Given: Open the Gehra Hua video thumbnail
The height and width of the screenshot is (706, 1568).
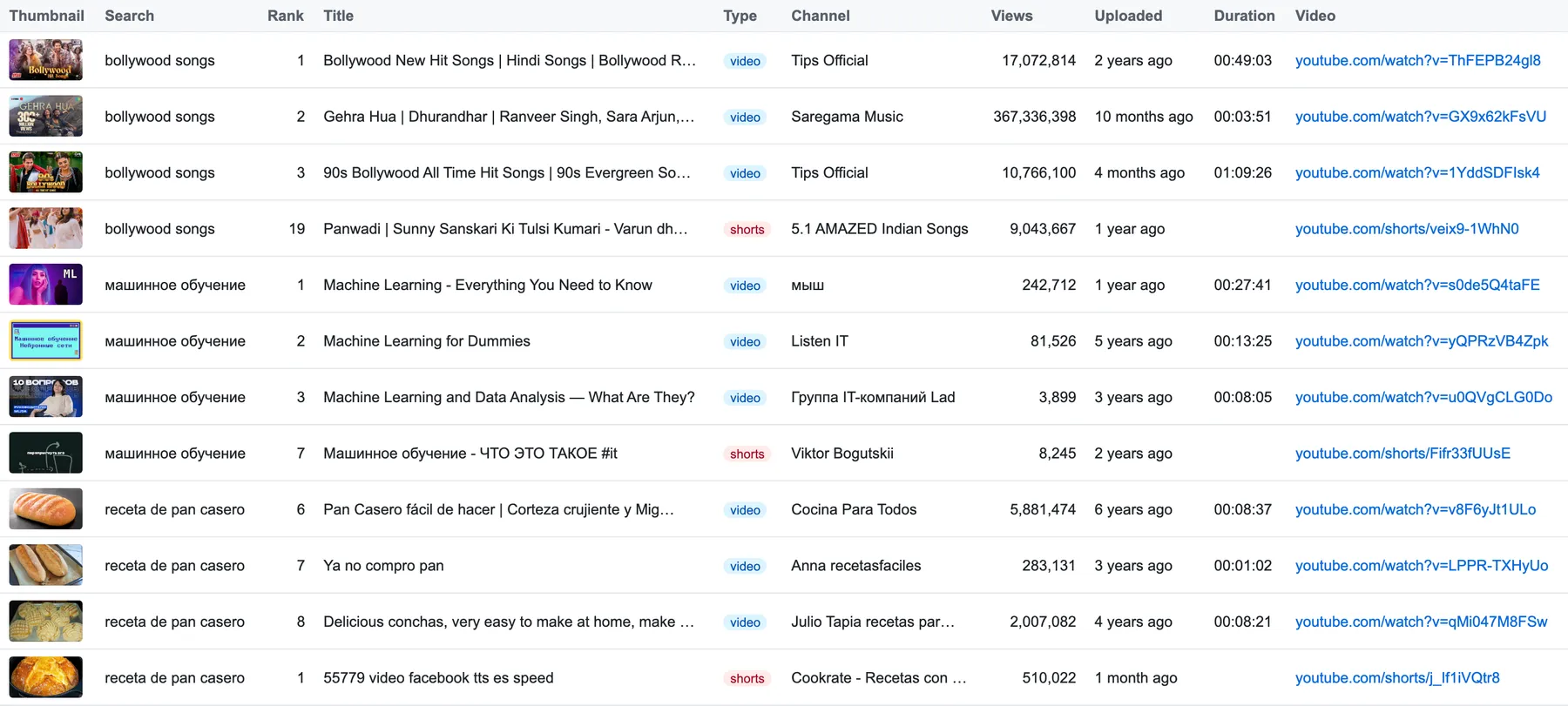Looking at the screenshot, I should [x=45, y=116].
